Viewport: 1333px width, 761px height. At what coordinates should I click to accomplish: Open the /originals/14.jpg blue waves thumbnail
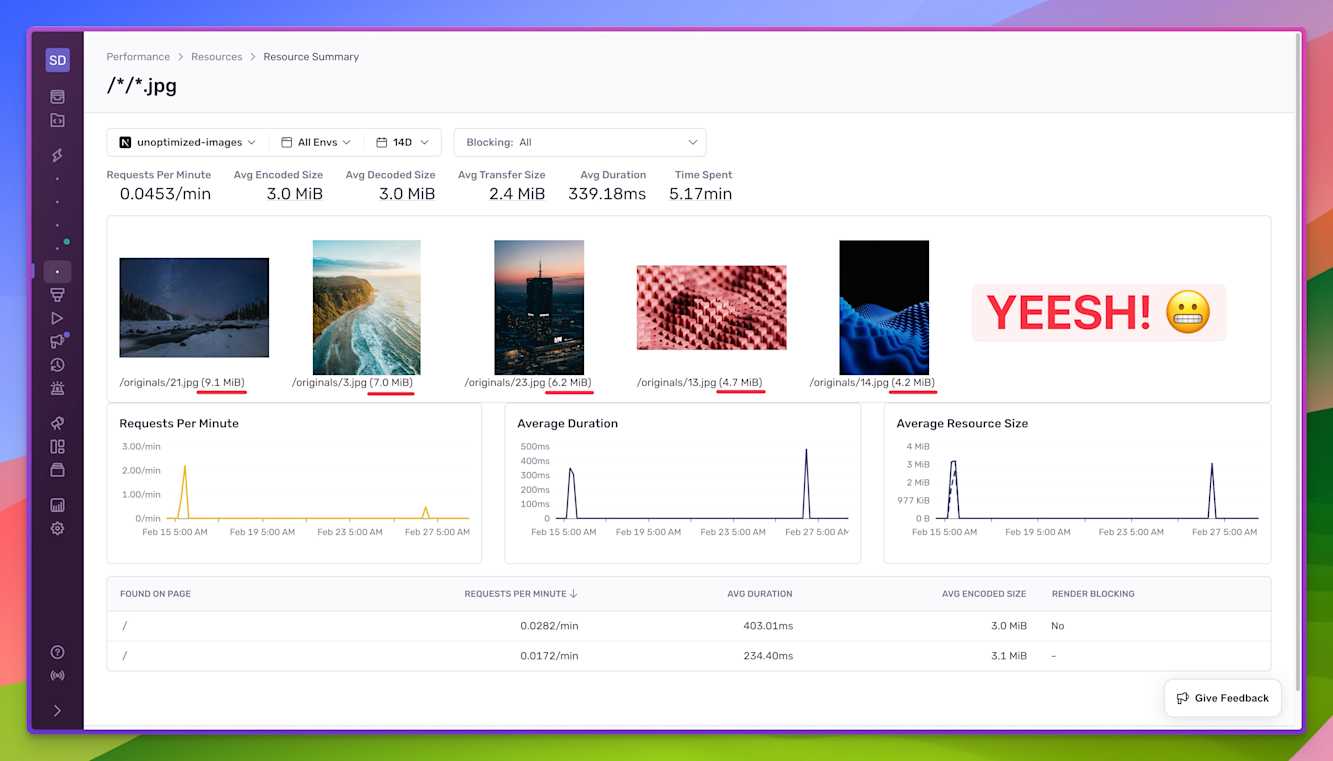[884, 307]
